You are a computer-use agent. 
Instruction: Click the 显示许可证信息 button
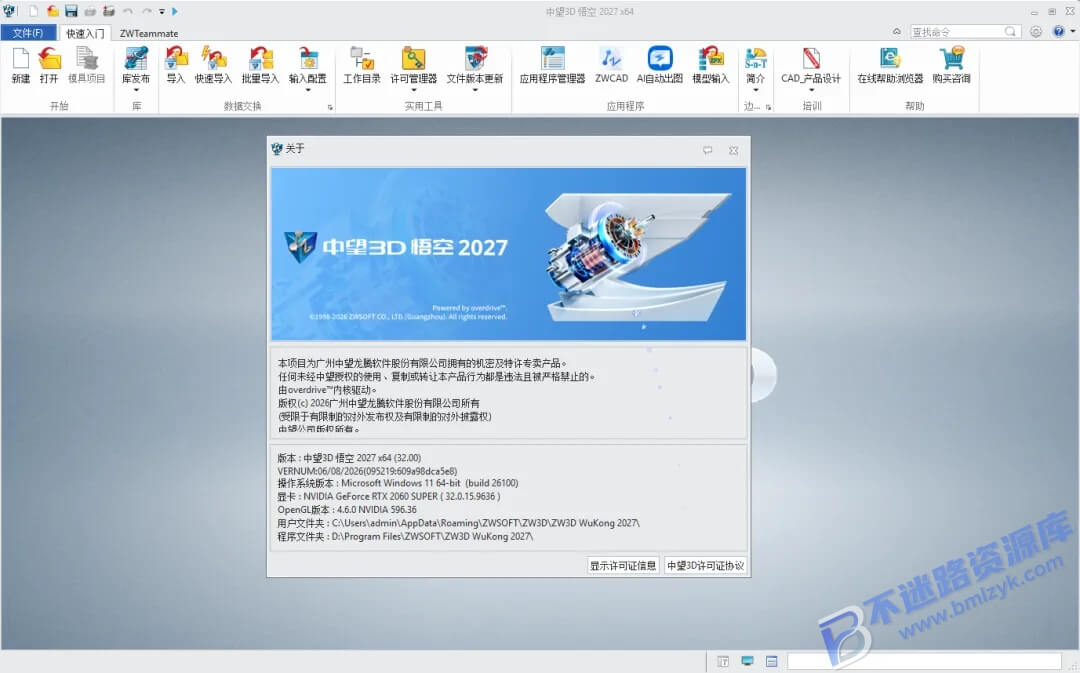(623, 566)
